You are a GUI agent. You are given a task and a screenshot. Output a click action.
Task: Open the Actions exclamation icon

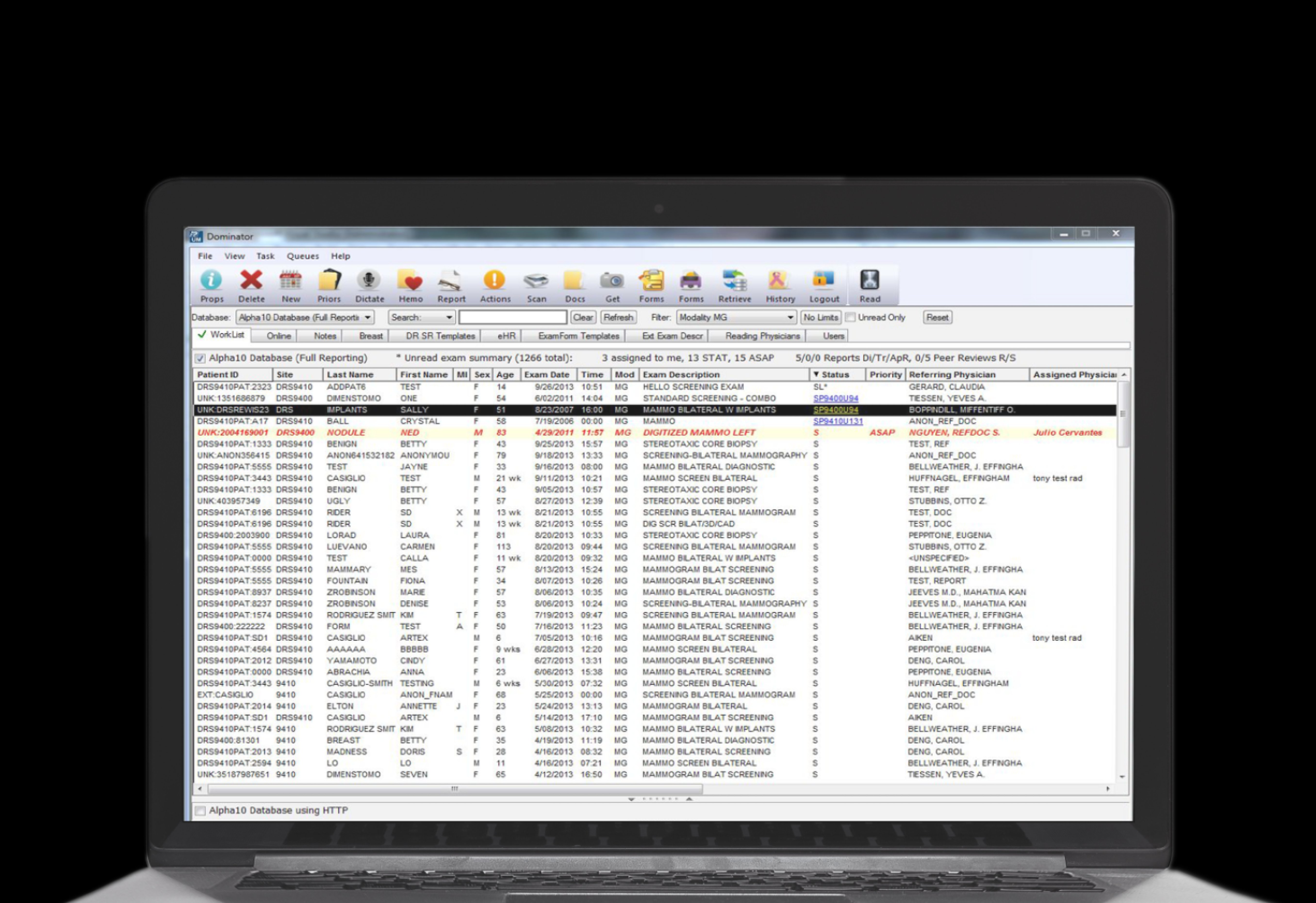click(x=495, y=285)
